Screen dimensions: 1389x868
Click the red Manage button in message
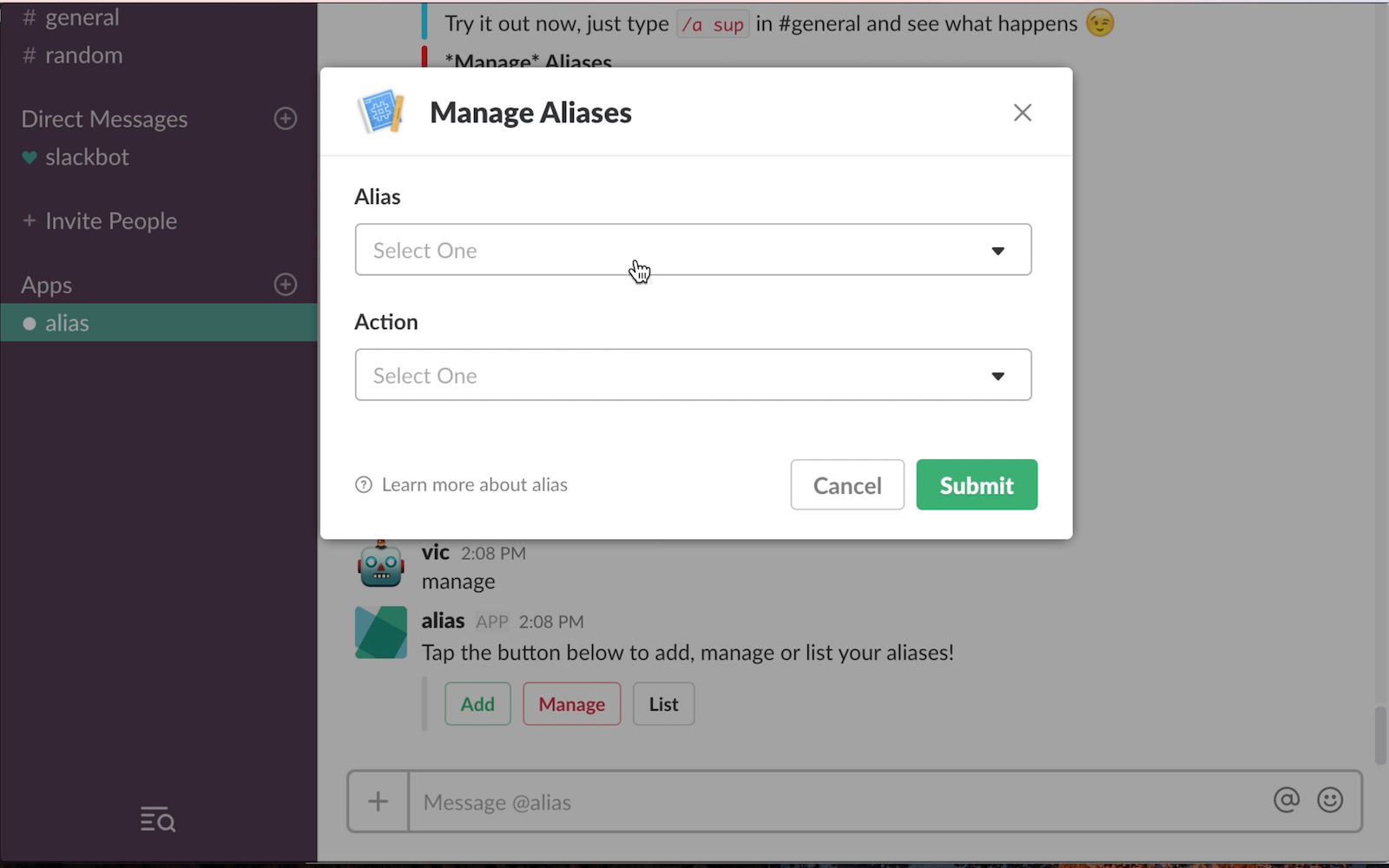571,704
